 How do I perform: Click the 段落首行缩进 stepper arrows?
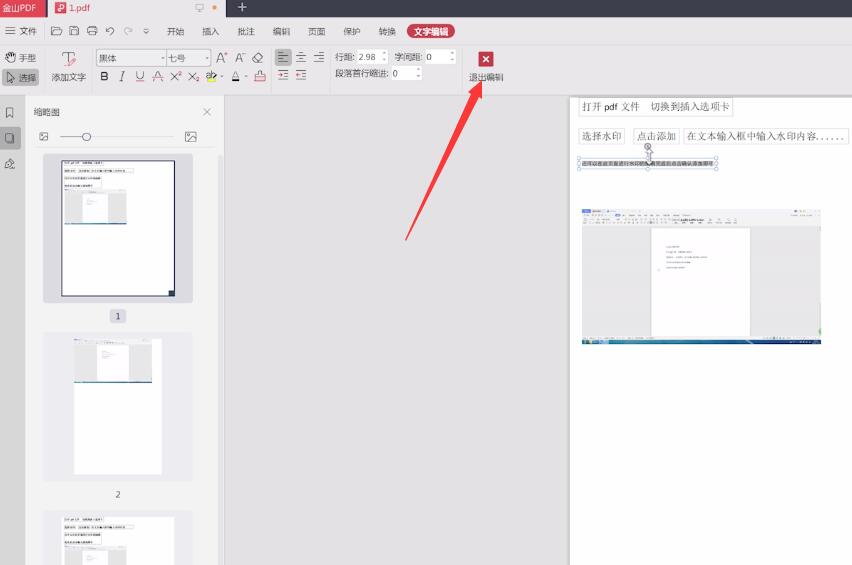pos(418,73)
